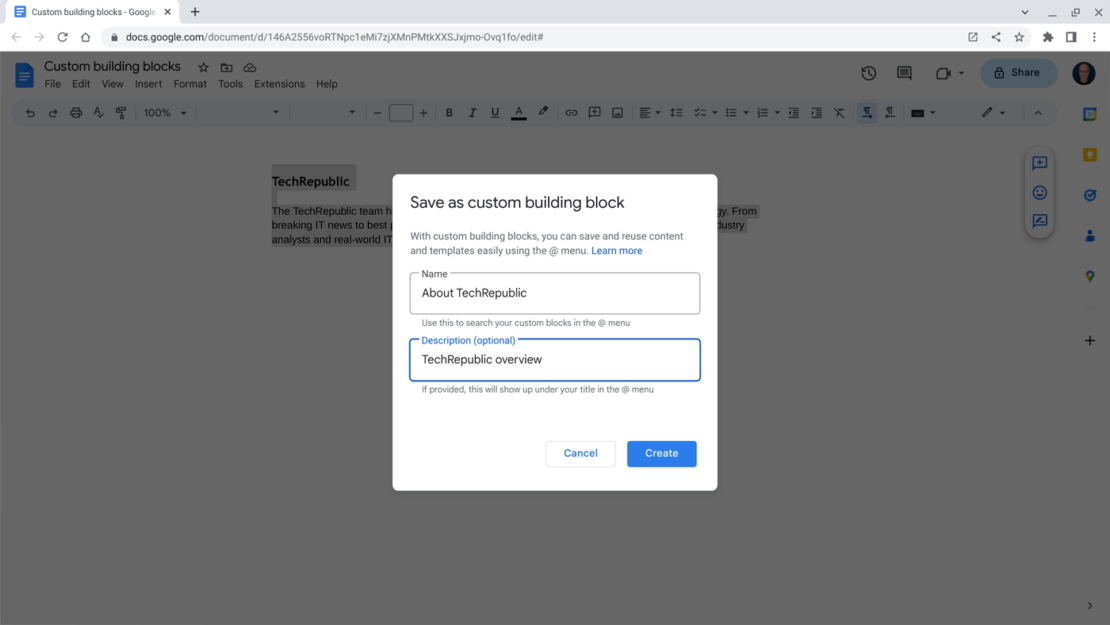Open the Extensions menu
Image resolution: width=1110 pixels, height=625 pixels.
point(279,84)
